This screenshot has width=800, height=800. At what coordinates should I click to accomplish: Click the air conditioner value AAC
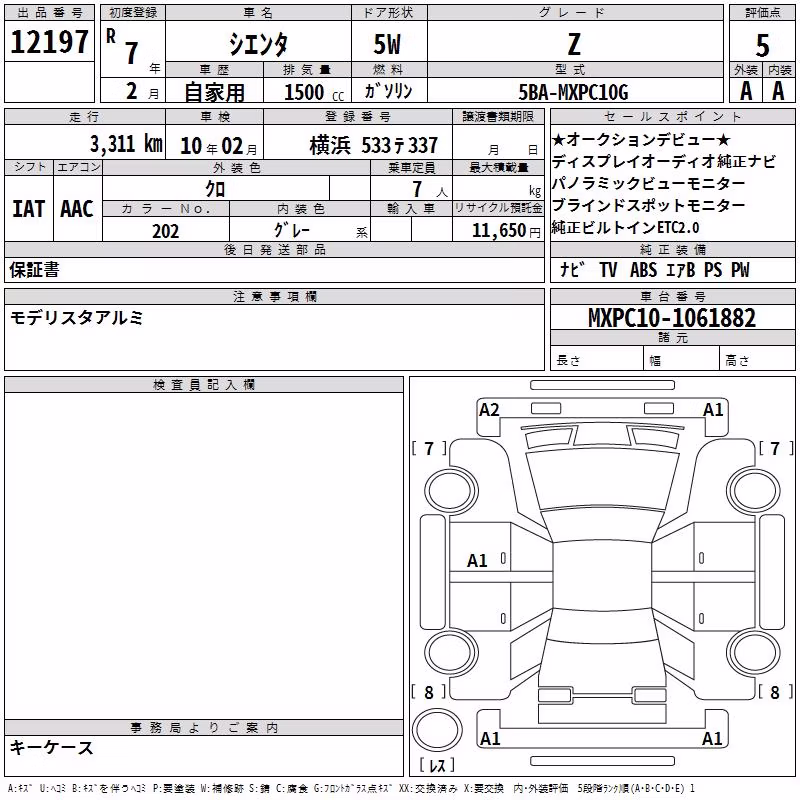[77, 209]
